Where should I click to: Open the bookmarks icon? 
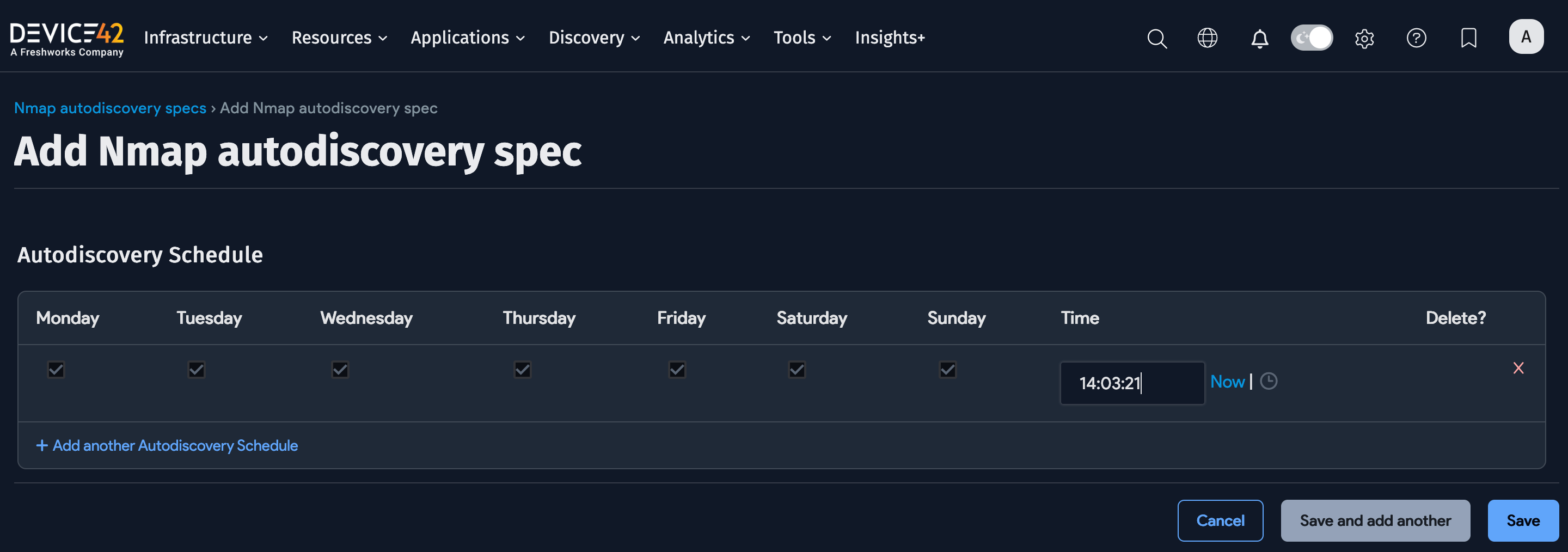[x=1469, y=38]
